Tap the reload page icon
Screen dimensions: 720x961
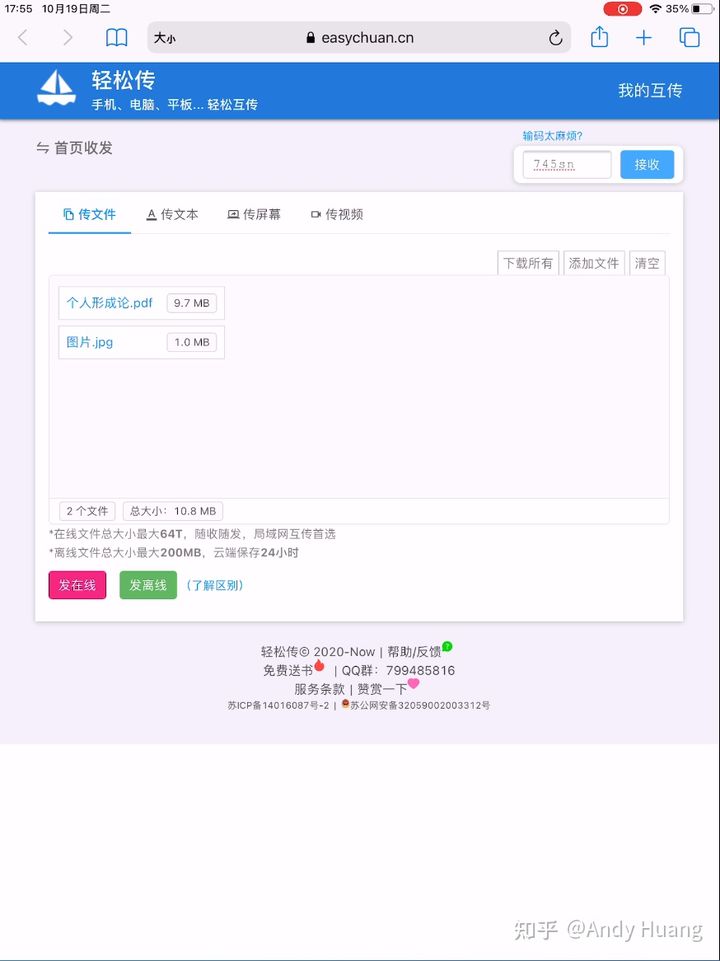pyautogui.click(x=555, y=38)
